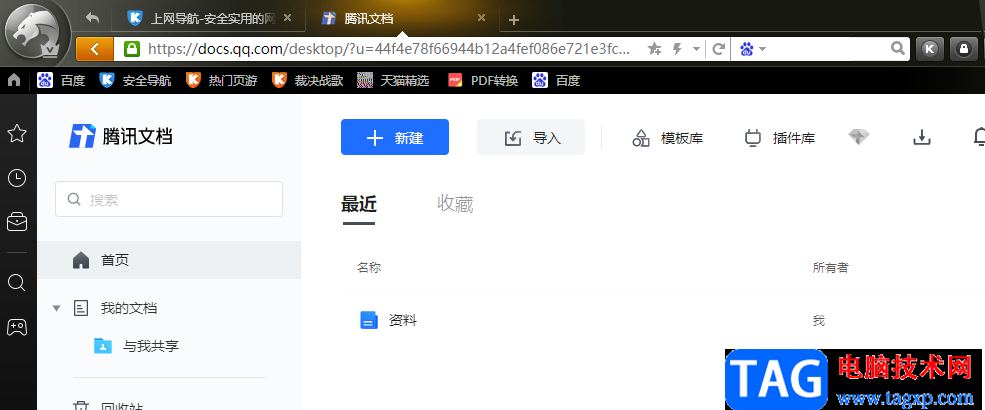Open the PDF转换 bookmark
The width and height of the screenshot is (985, 410).
tap(482, 80)
